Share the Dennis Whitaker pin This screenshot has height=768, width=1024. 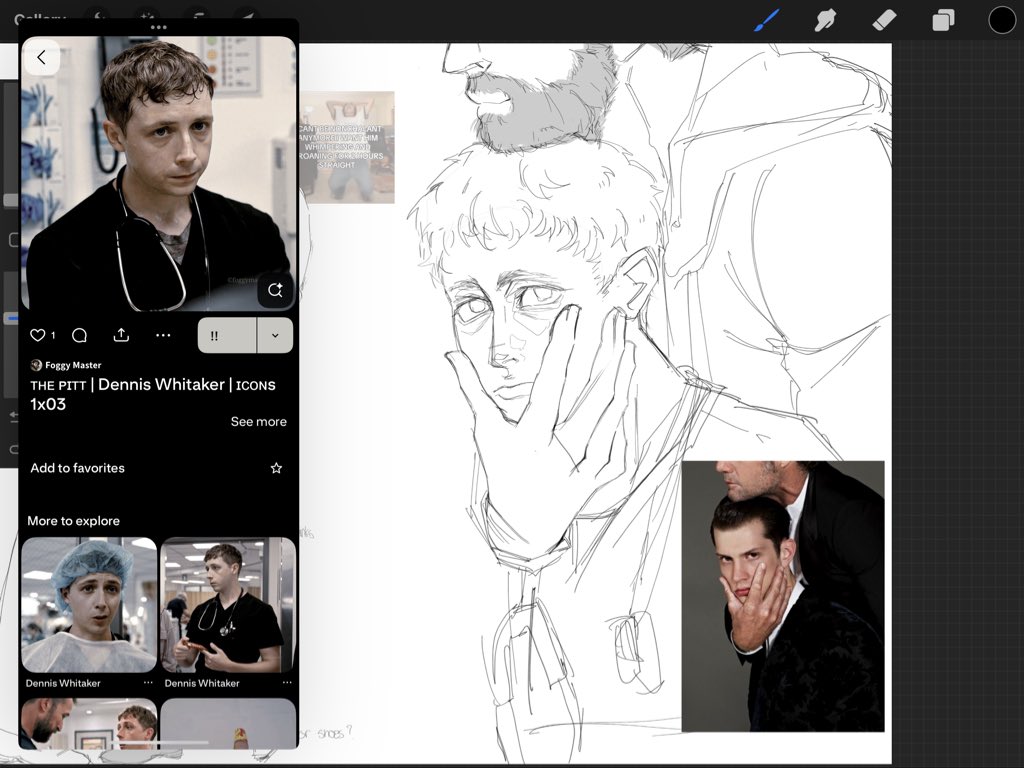(121, 336)
